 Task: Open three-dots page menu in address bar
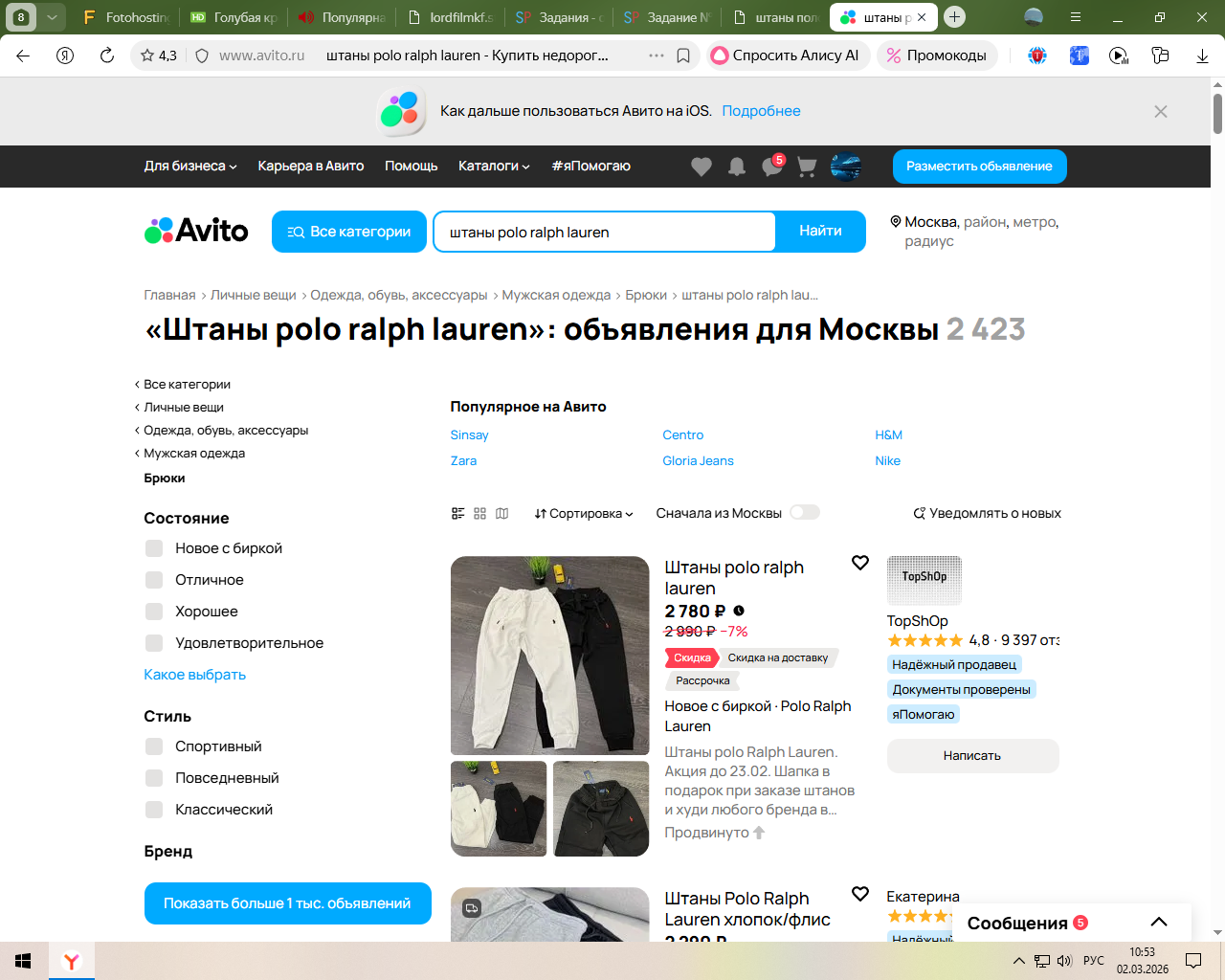click(657, 56)
